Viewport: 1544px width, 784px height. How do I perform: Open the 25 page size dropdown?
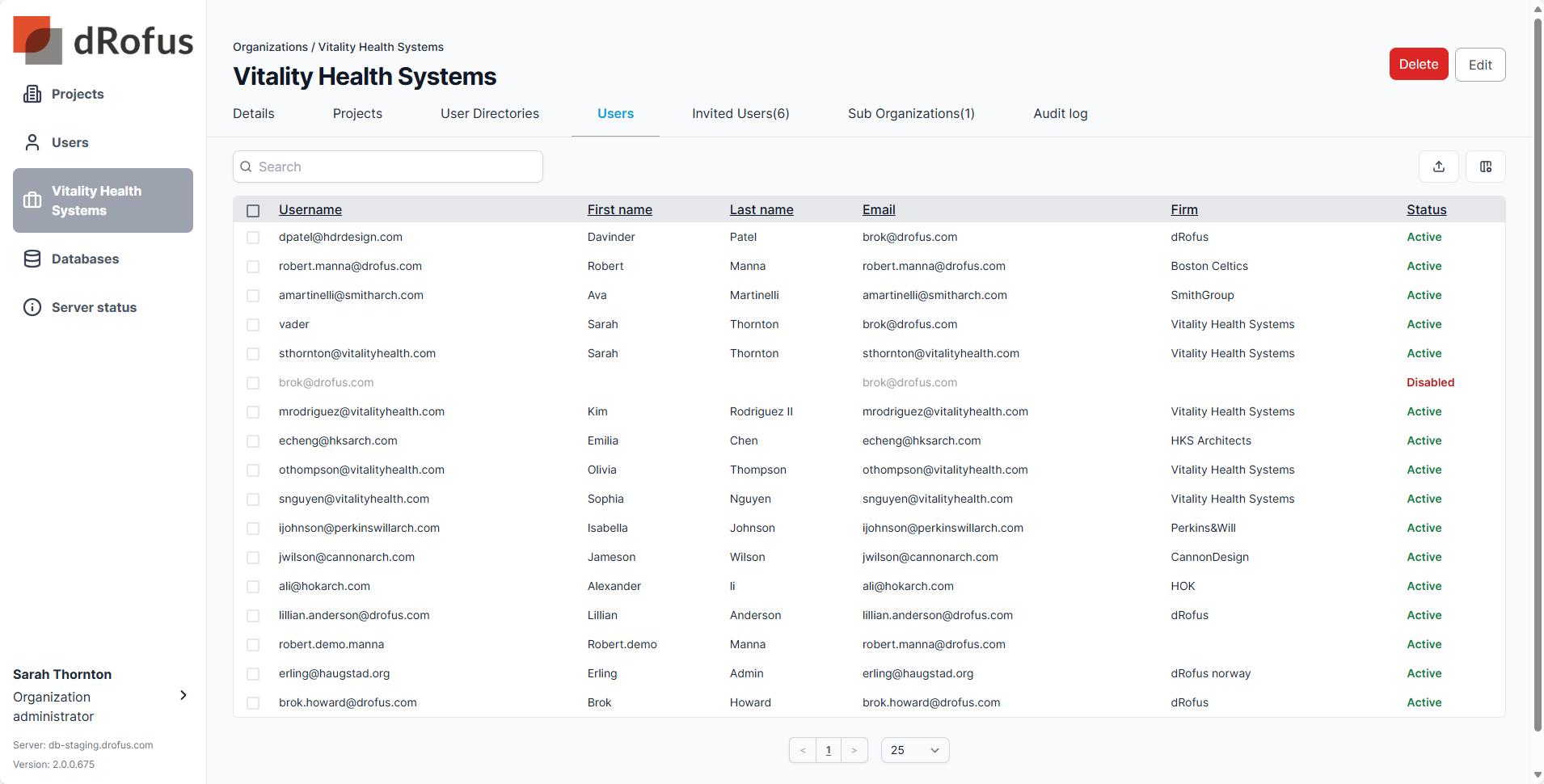(x=914, y=750)
